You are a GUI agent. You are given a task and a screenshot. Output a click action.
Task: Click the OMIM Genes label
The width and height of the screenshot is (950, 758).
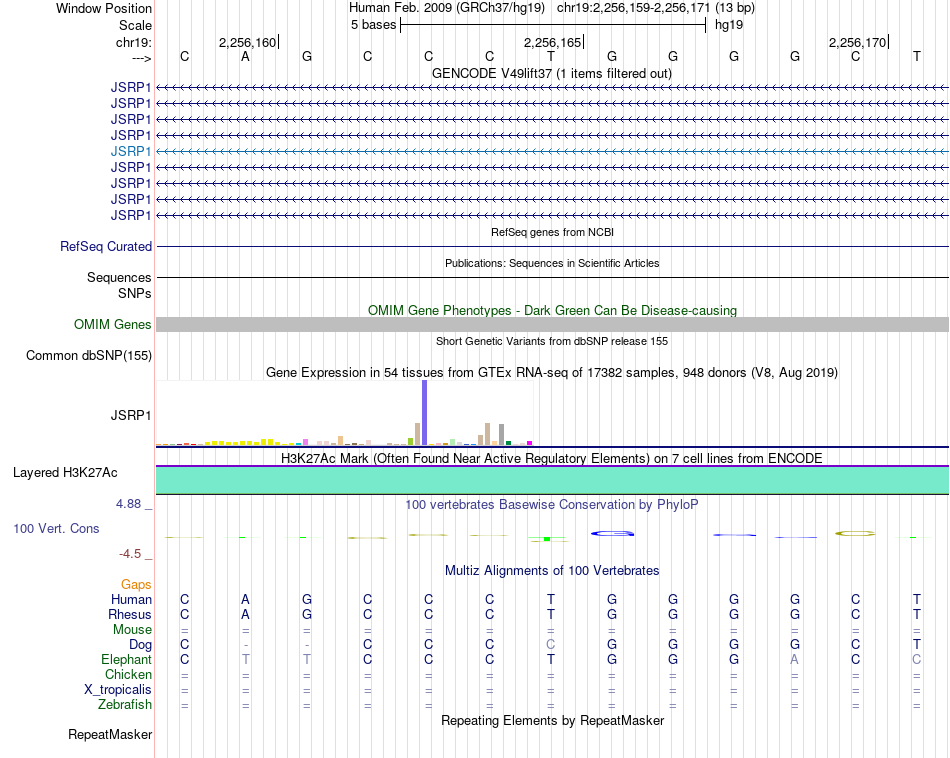[113, 324]
